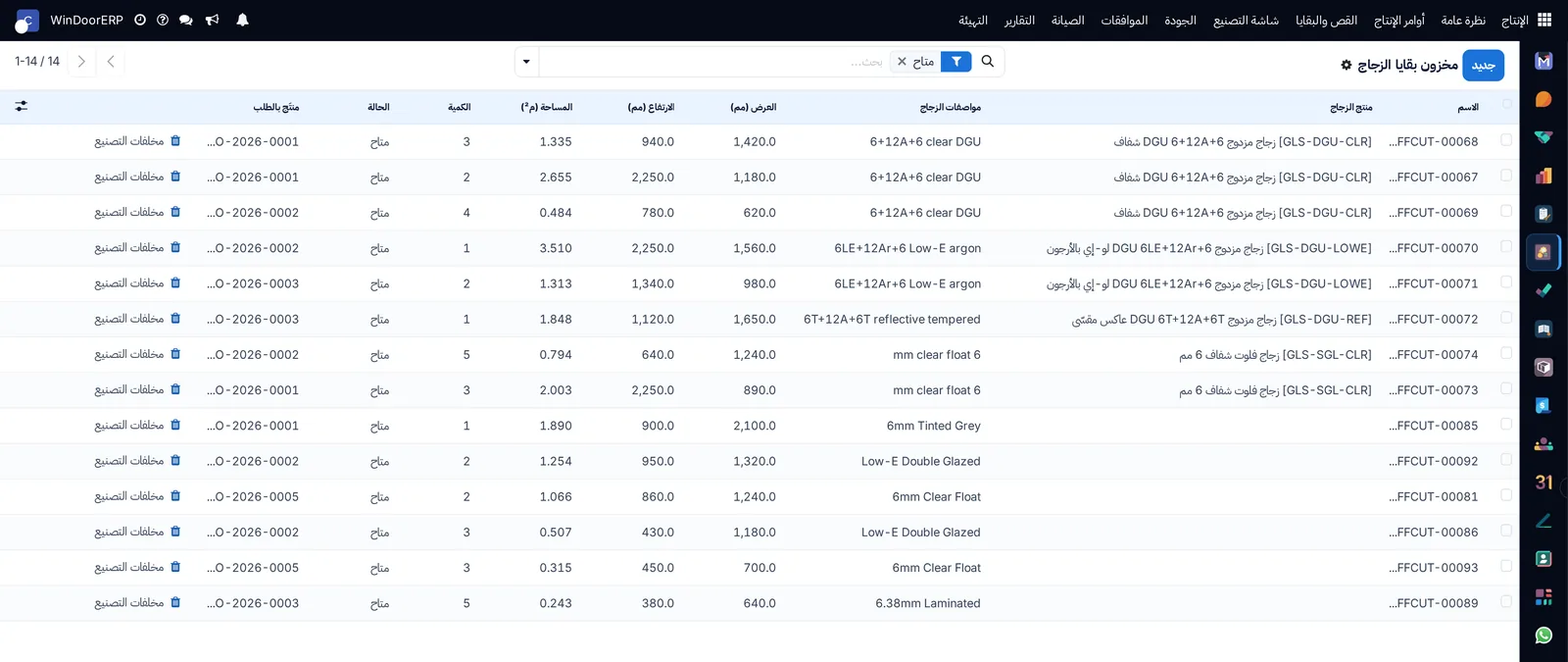Image resolution: width=1568 pixels, height=662 pixels.
Task: Open the green contact card sidebar app
Action: pyautogui.click(x=1543, y=558)
